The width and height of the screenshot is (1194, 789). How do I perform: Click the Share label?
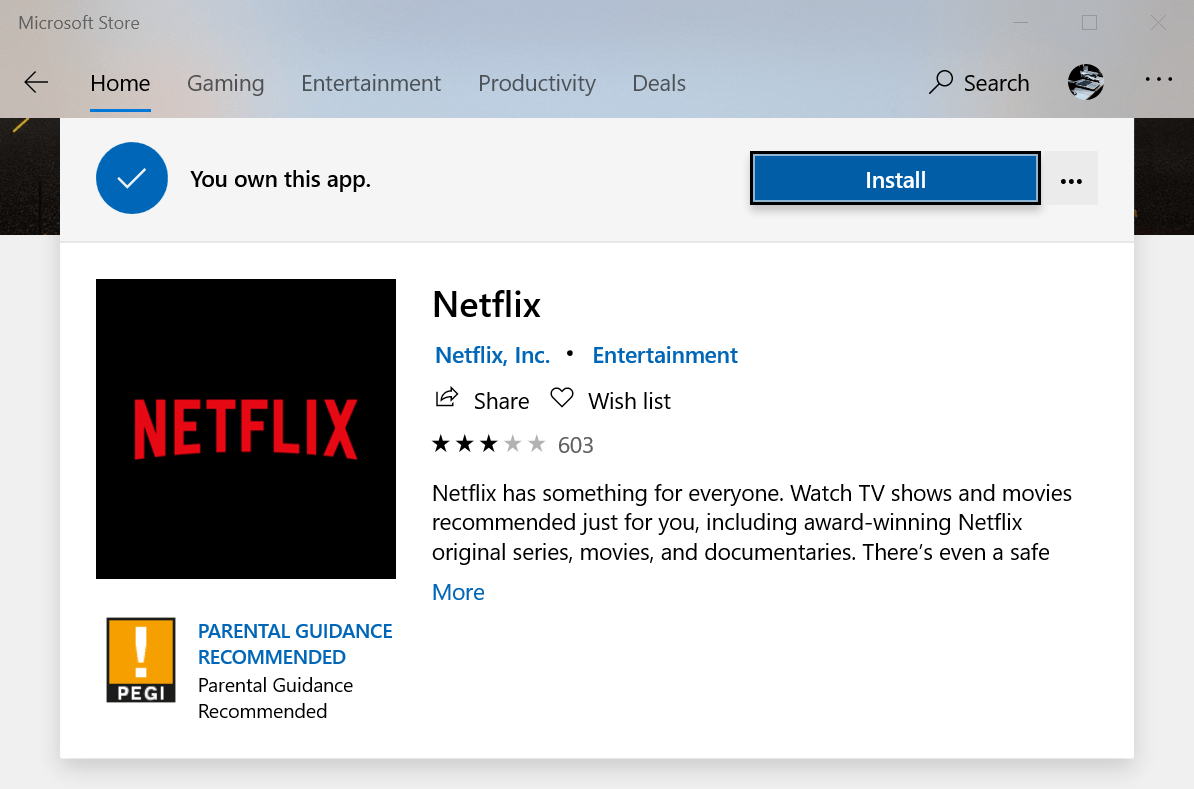501,401
